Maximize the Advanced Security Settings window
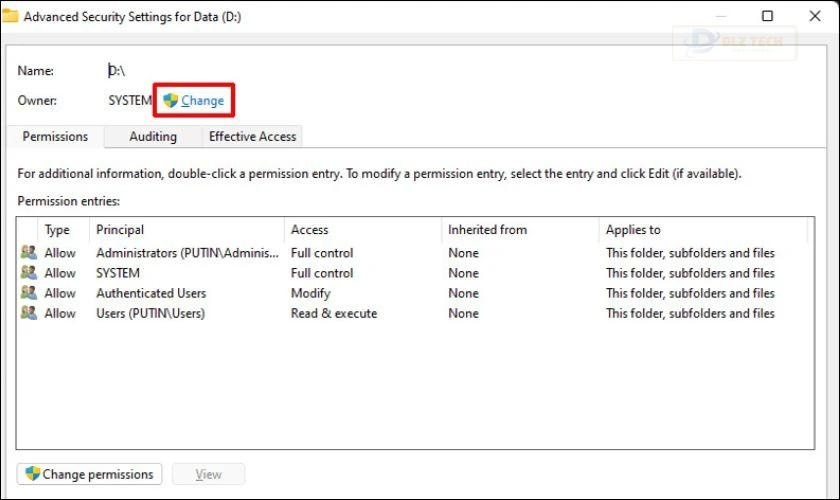840x500 pixels. tap(767, 16)
